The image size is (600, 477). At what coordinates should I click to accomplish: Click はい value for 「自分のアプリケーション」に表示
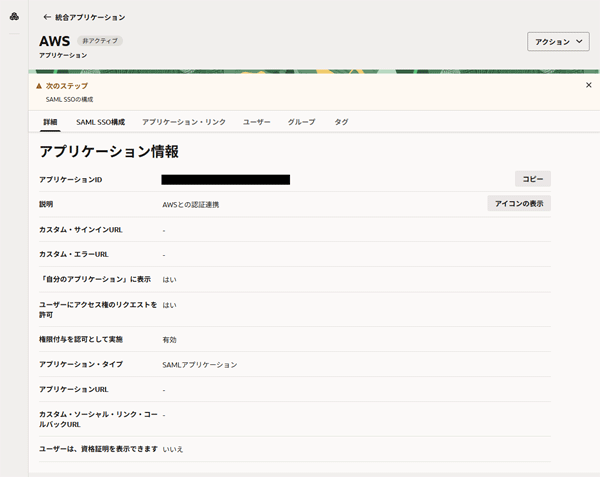(x=170, y=280)
